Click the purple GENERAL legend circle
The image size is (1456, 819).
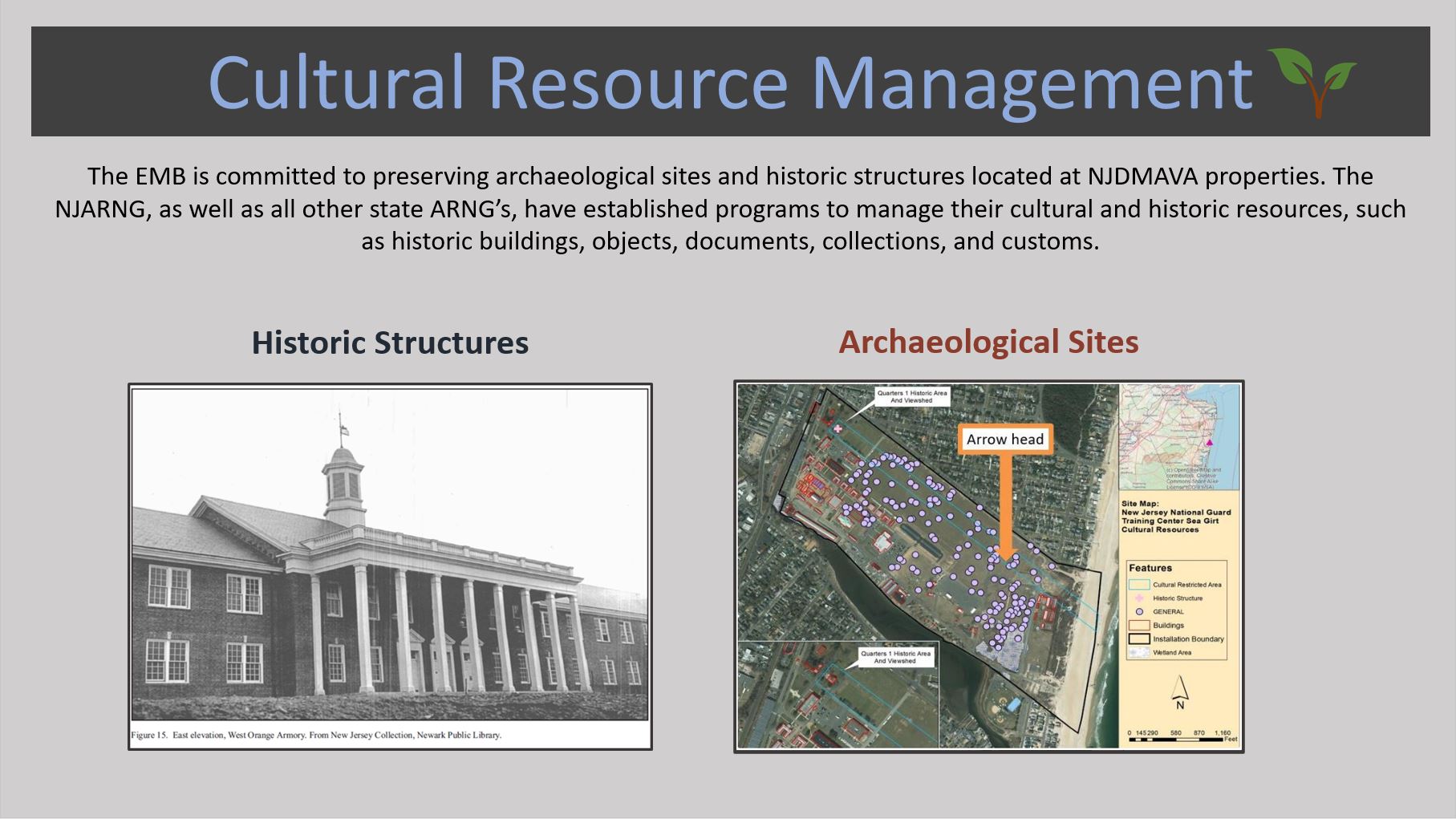click(x=1138, y=611)
